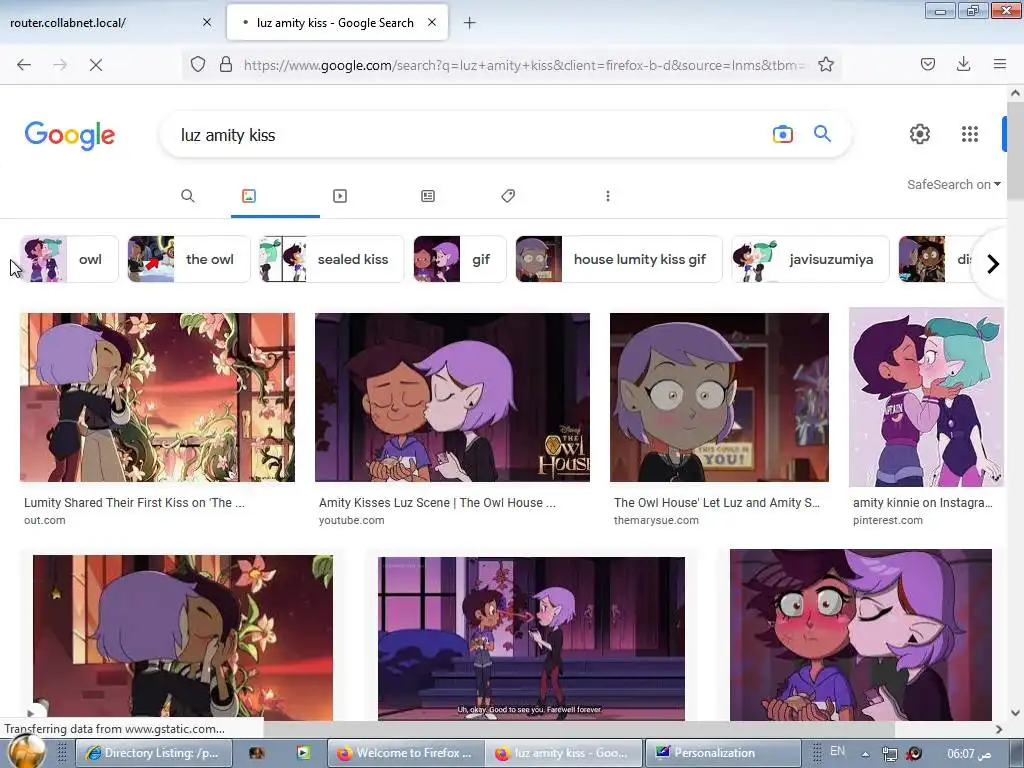Click the 06:07 clock in the taskbar

pos(970,754)
